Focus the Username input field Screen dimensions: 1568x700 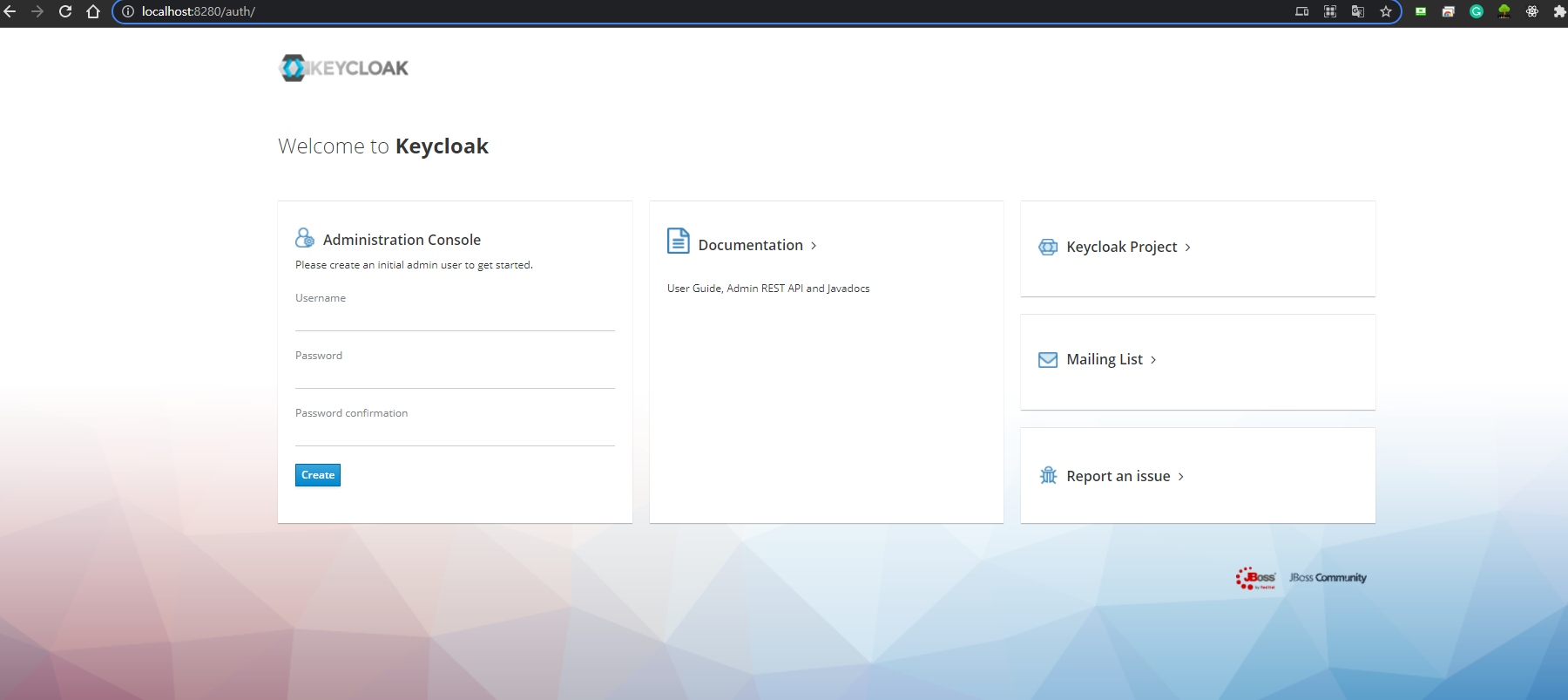pos(455,319)
